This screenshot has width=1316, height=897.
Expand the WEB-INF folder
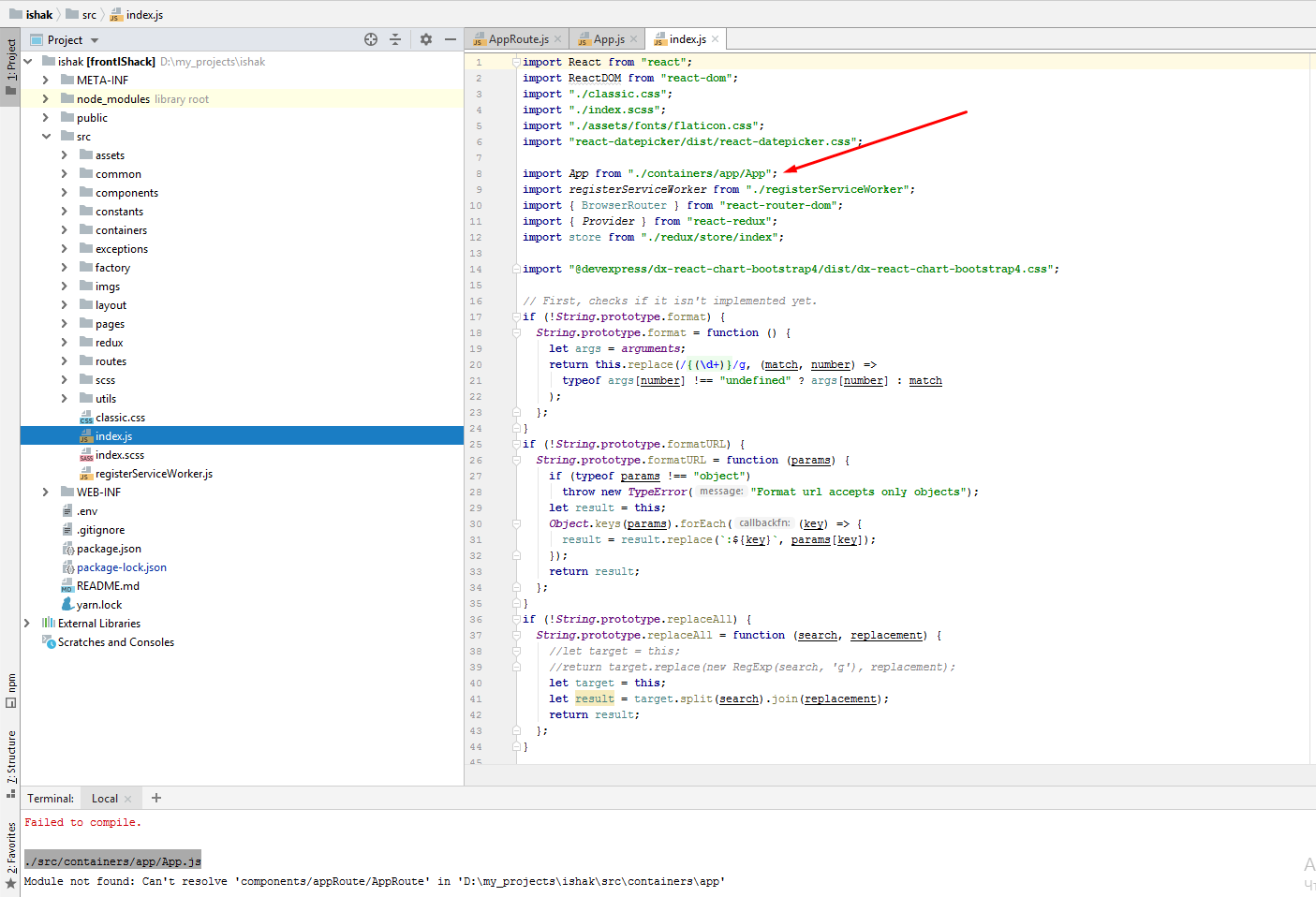pyautogui.click(x=46, y=493)
